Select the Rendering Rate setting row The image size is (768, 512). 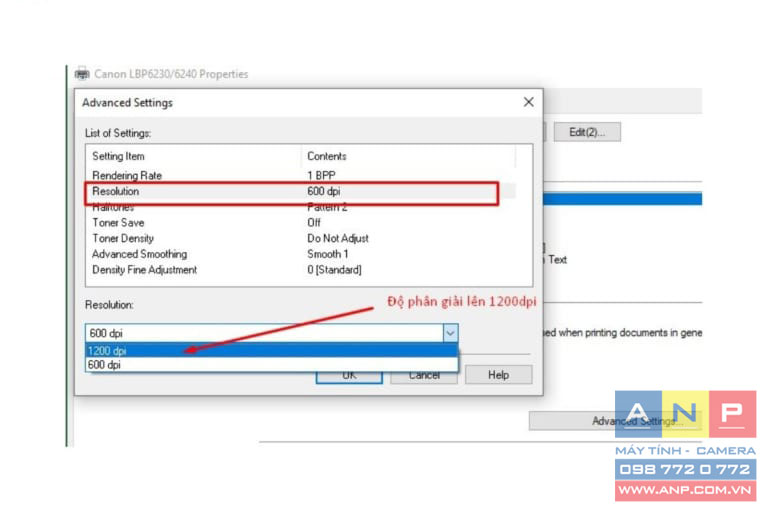(300, 175)
